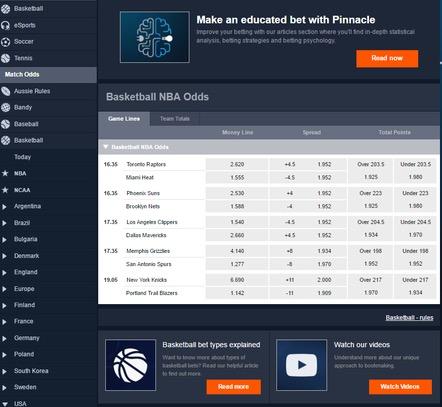Collapse the USA league list
Screen dimensions: 442x407
(x=5, y=404)
